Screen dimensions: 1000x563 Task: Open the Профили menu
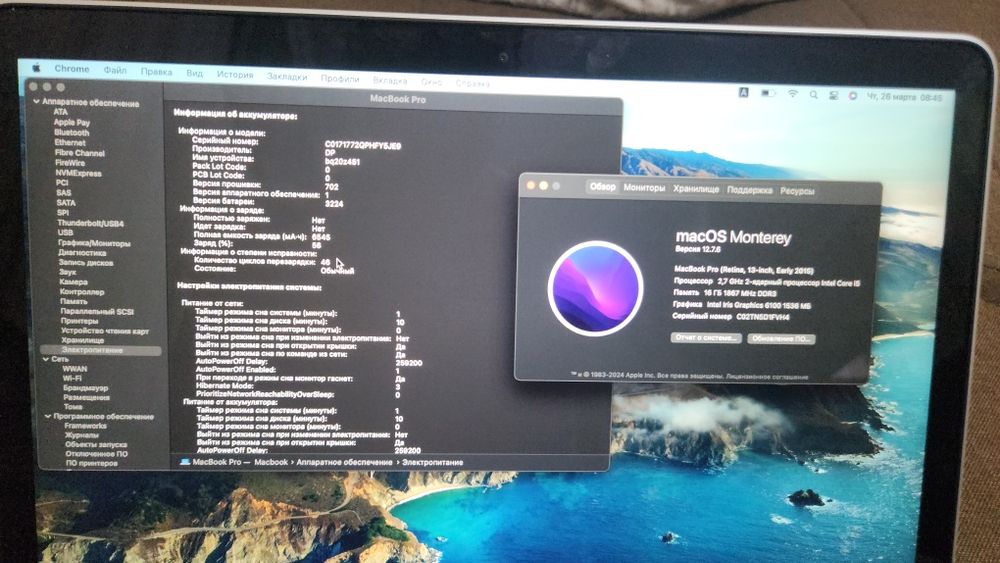[x=340, y=78]
